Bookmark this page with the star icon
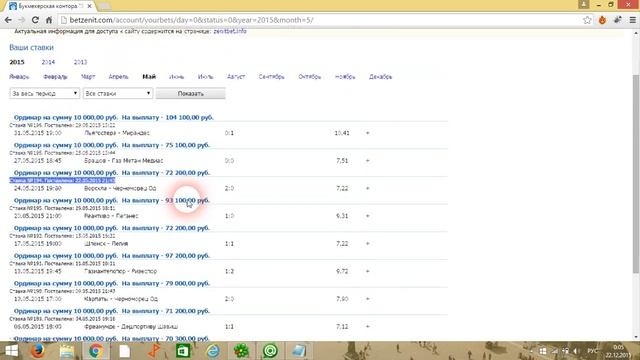This screenshot has height=360, width=640. click(x=587, y=20)
